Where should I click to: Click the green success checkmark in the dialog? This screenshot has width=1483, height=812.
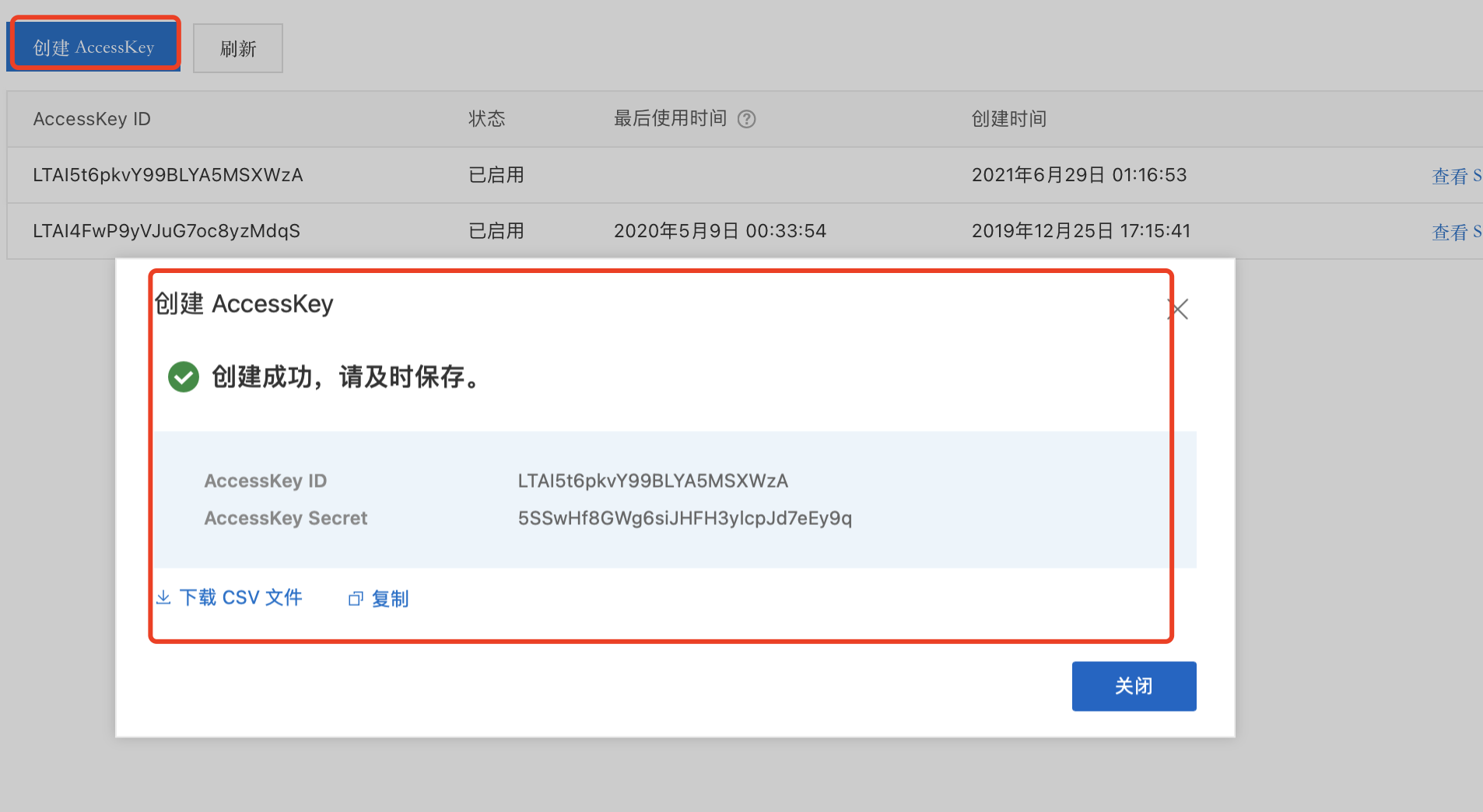click(184, 377)
